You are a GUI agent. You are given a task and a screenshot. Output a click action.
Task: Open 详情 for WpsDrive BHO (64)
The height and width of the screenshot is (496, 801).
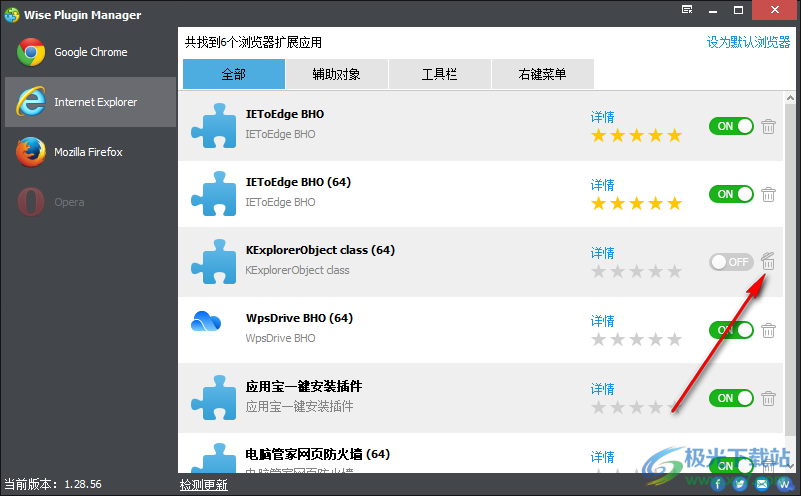coord(602,321)
